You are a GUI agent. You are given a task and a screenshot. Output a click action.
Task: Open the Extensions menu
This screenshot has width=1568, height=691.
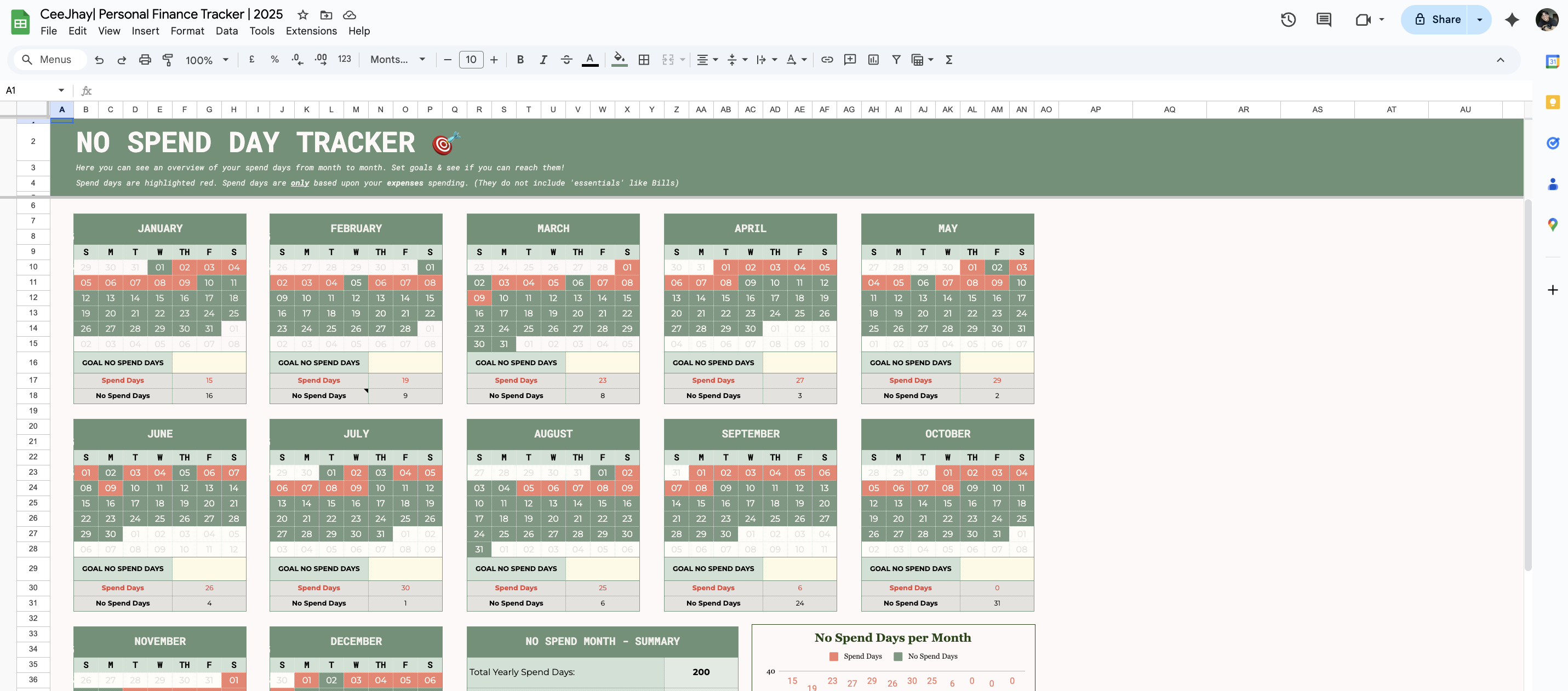click(311, 31)
